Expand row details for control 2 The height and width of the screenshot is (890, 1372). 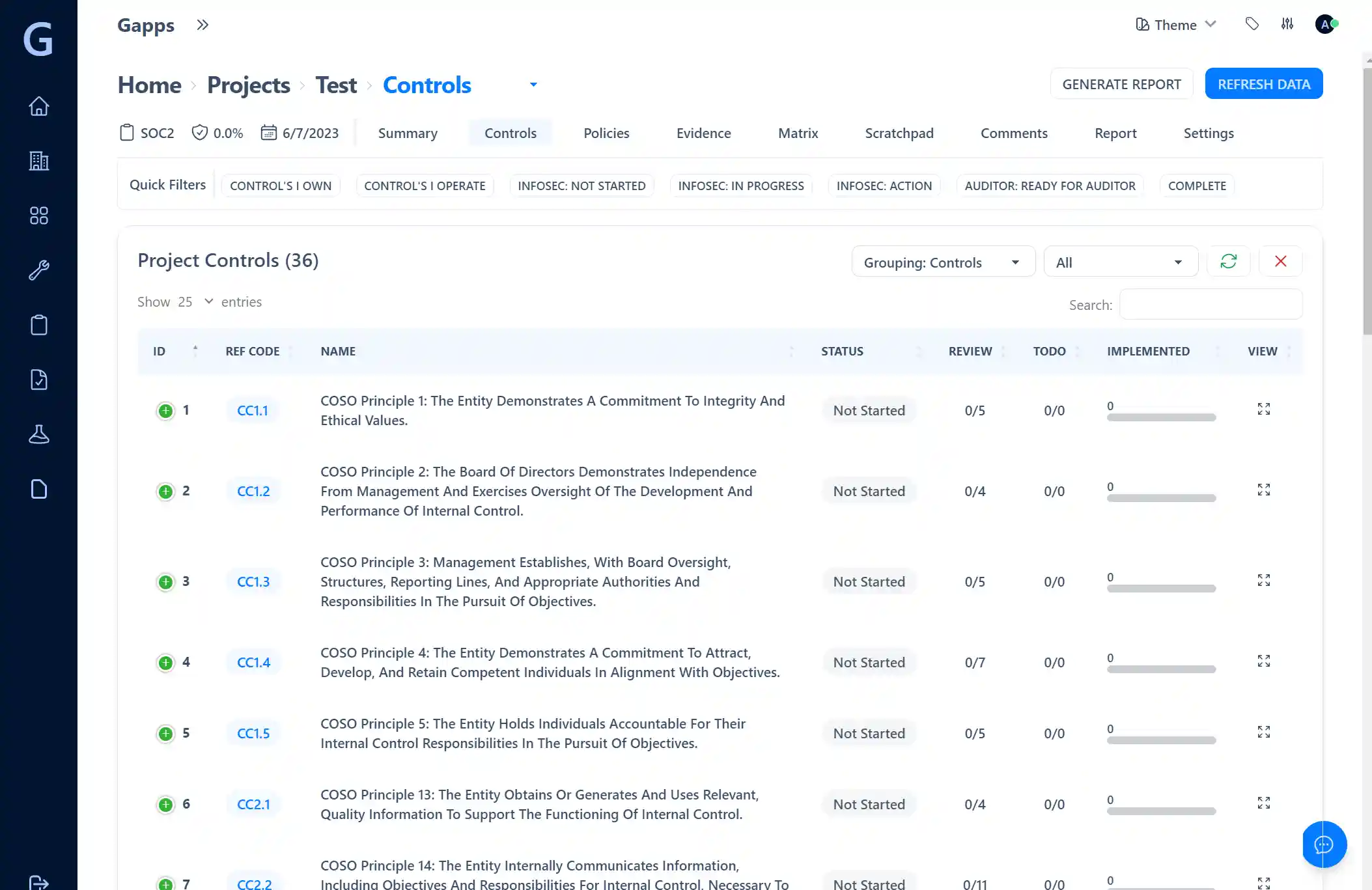pos(166,492)
